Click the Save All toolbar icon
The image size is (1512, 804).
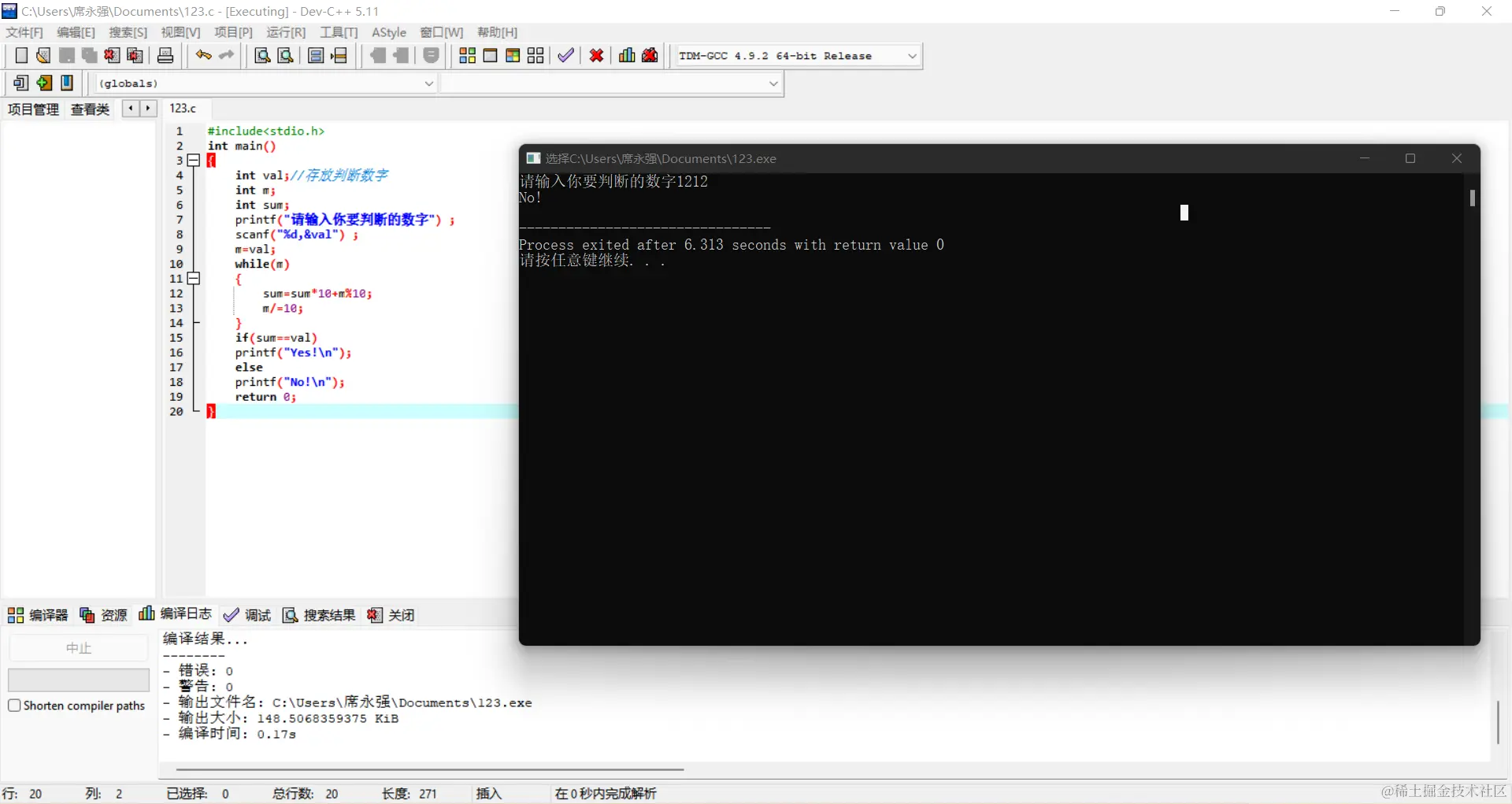(89, 55)
